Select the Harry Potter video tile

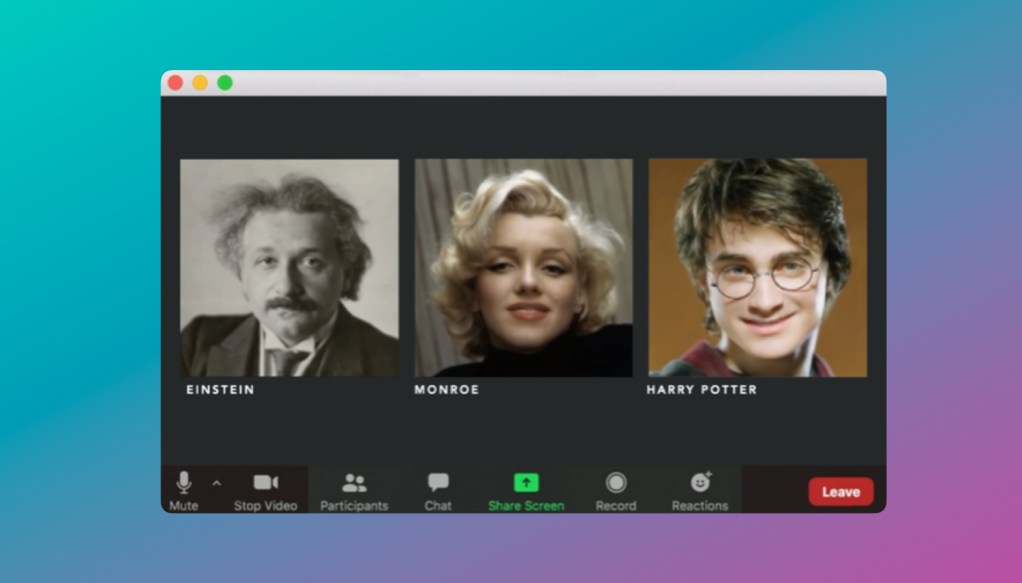[x=757, y=267]
